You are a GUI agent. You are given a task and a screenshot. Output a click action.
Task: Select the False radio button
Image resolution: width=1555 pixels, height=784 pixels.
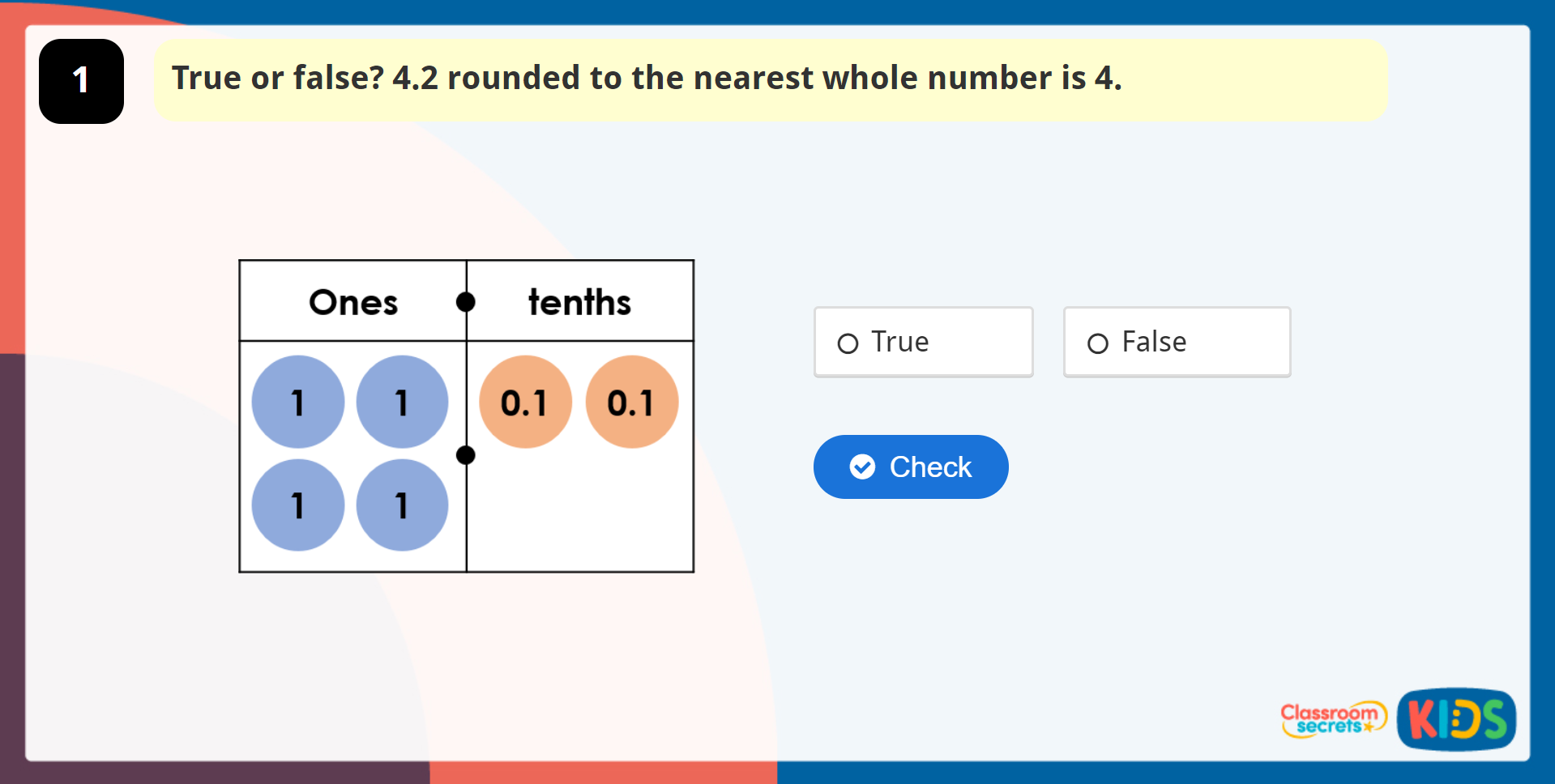[1098, 343]
